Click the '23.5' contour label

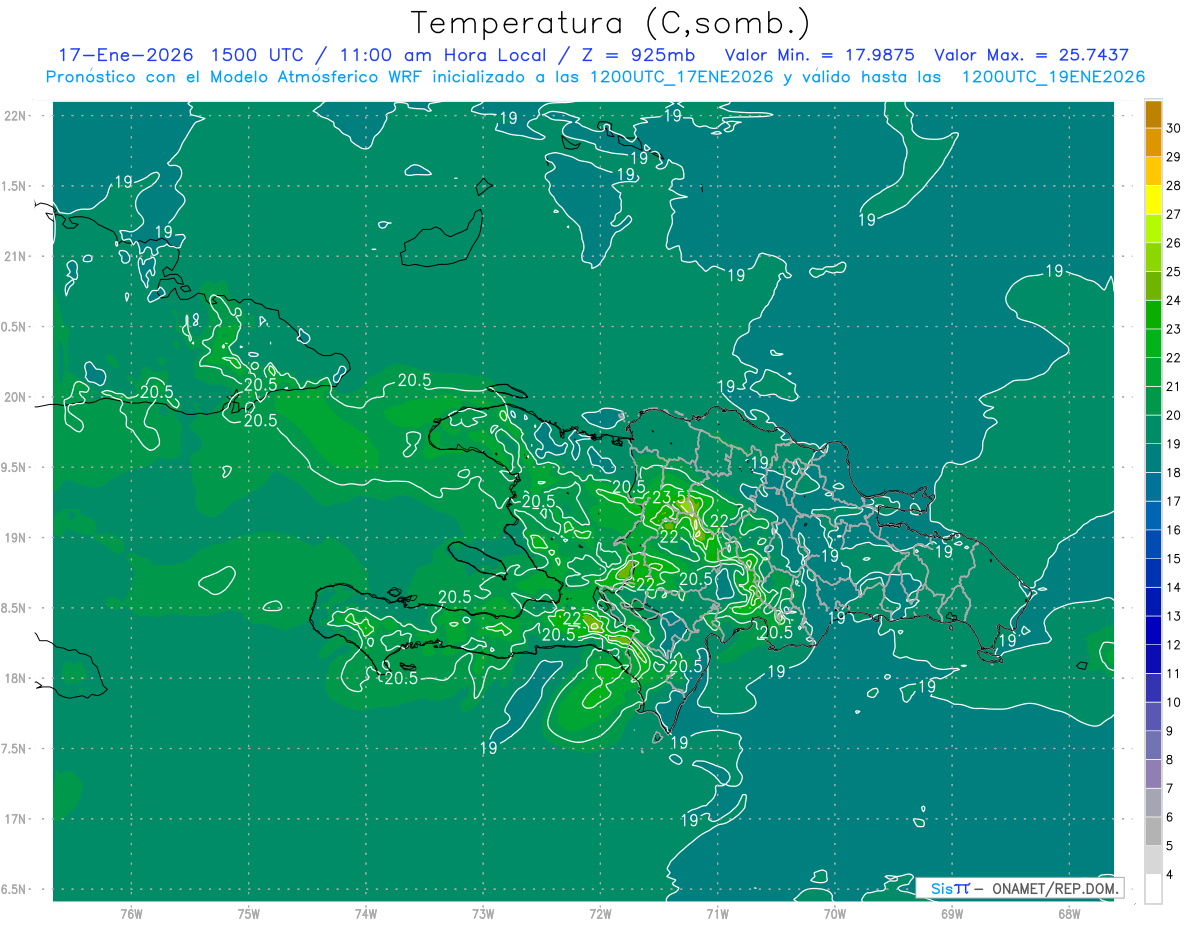coord(669,497)
